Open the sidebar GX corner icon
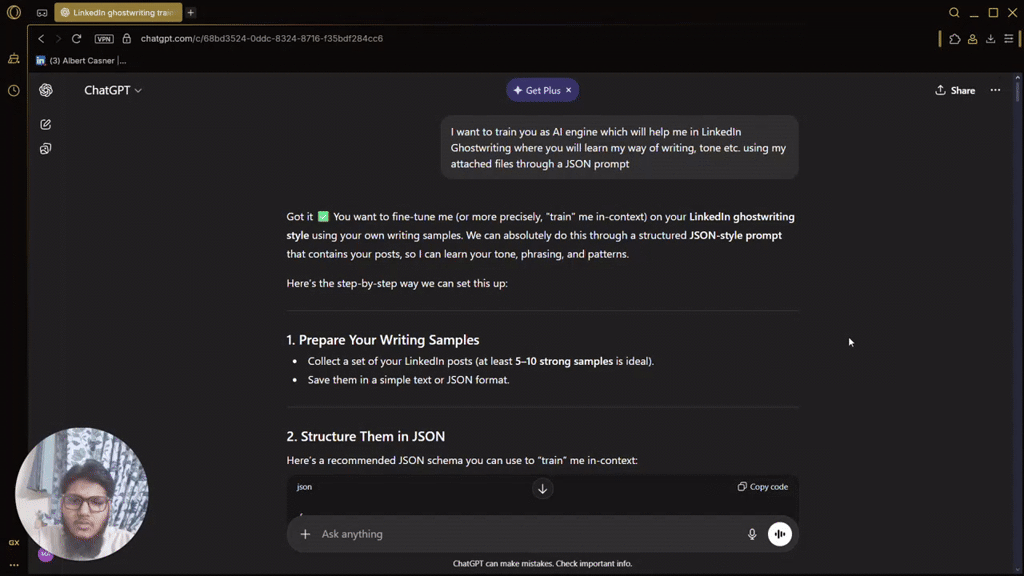 click(x=14, y=59)
